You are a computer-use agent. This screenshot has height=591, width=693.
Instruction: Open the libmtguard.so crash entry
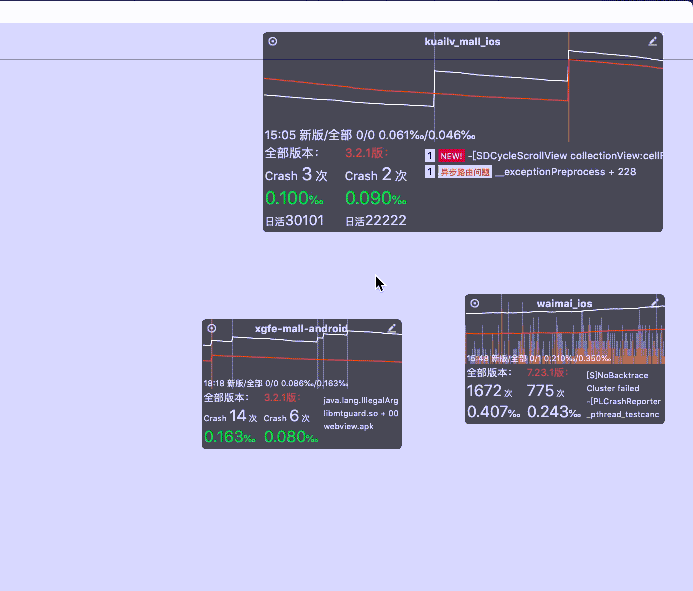click(361, 413)
